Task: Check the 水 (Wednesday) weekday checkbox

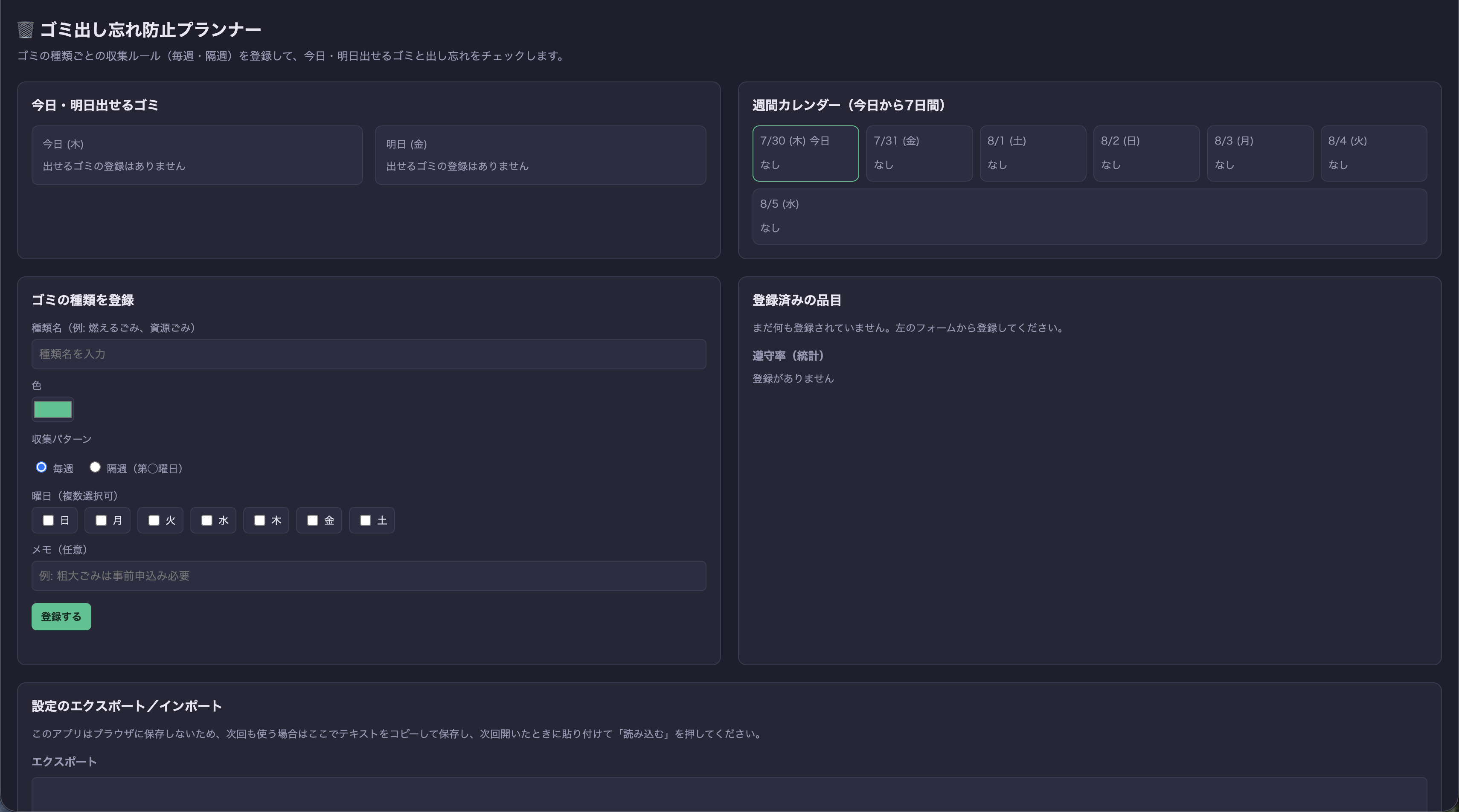Action: (207, 520)
